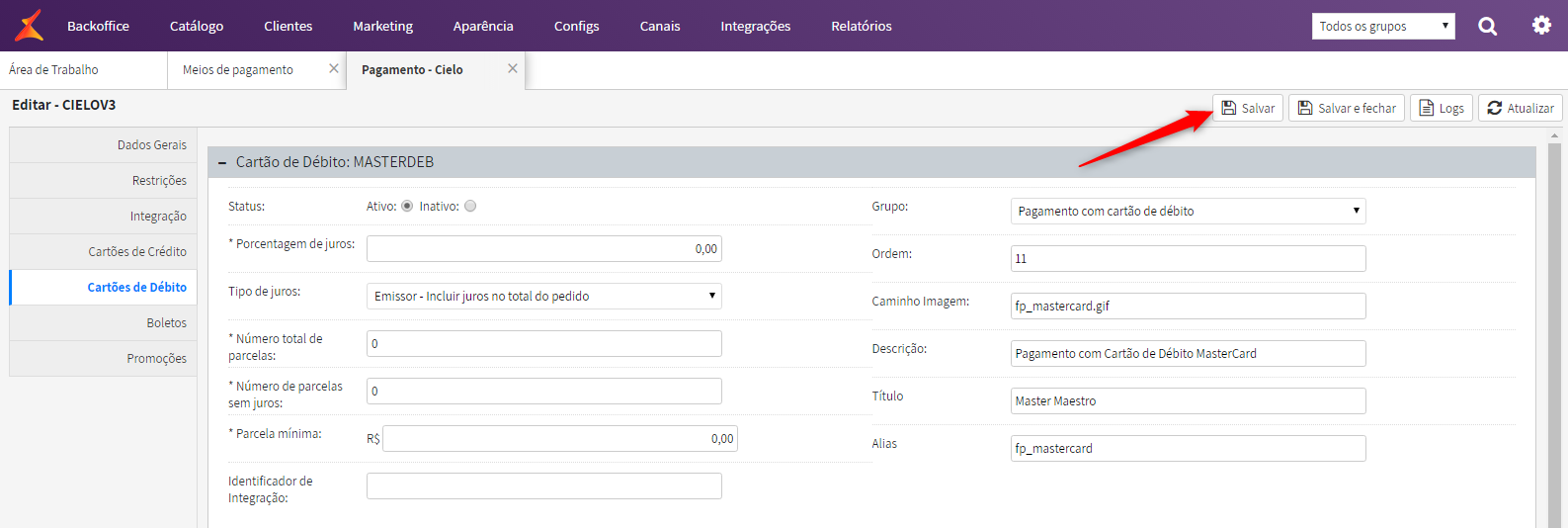Viewport: 1568px width, 528px height.
Task: Click the logo icon in the top bar
Action: [30, 26]
